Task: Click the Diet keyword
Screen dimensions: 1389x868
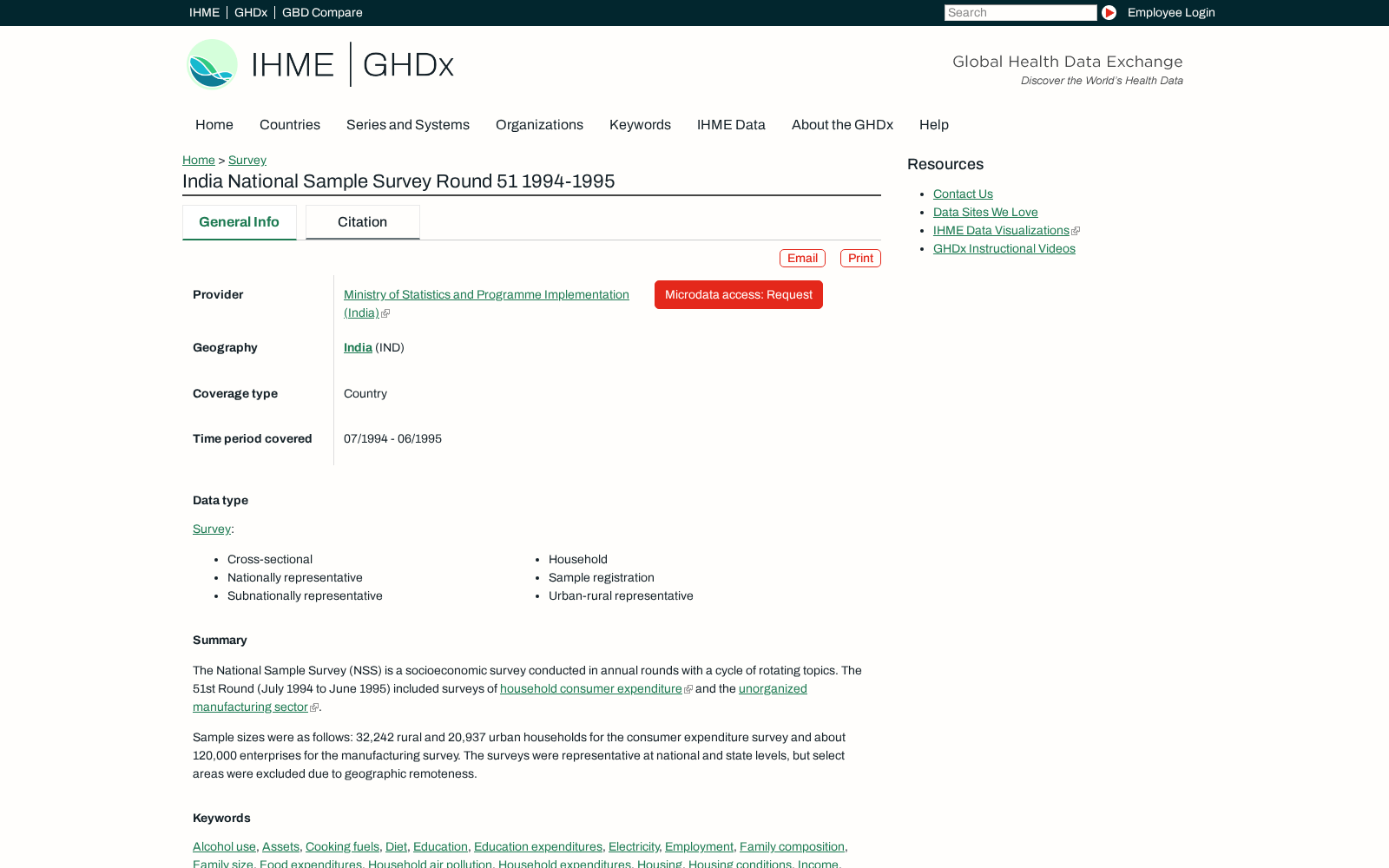Action: pyautogui.click(x=396, y=846)
